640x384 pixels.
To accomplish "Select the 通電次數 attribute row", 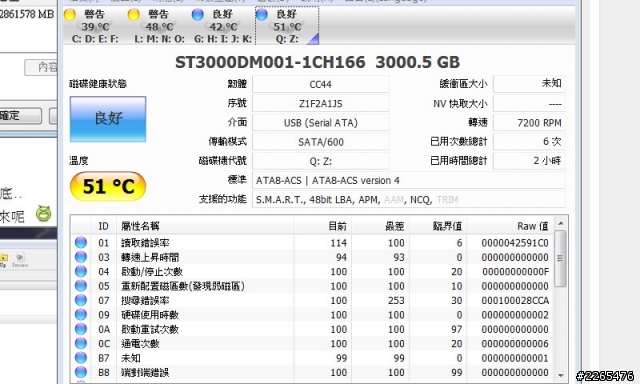I will pyautogui.click(x=312, y=344).
